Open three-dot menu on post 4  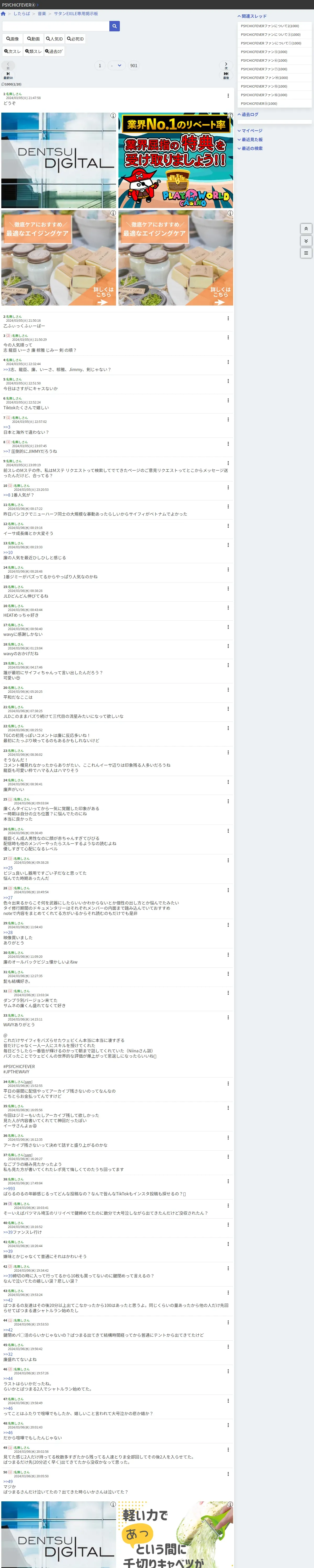click(x=228, y=362)
